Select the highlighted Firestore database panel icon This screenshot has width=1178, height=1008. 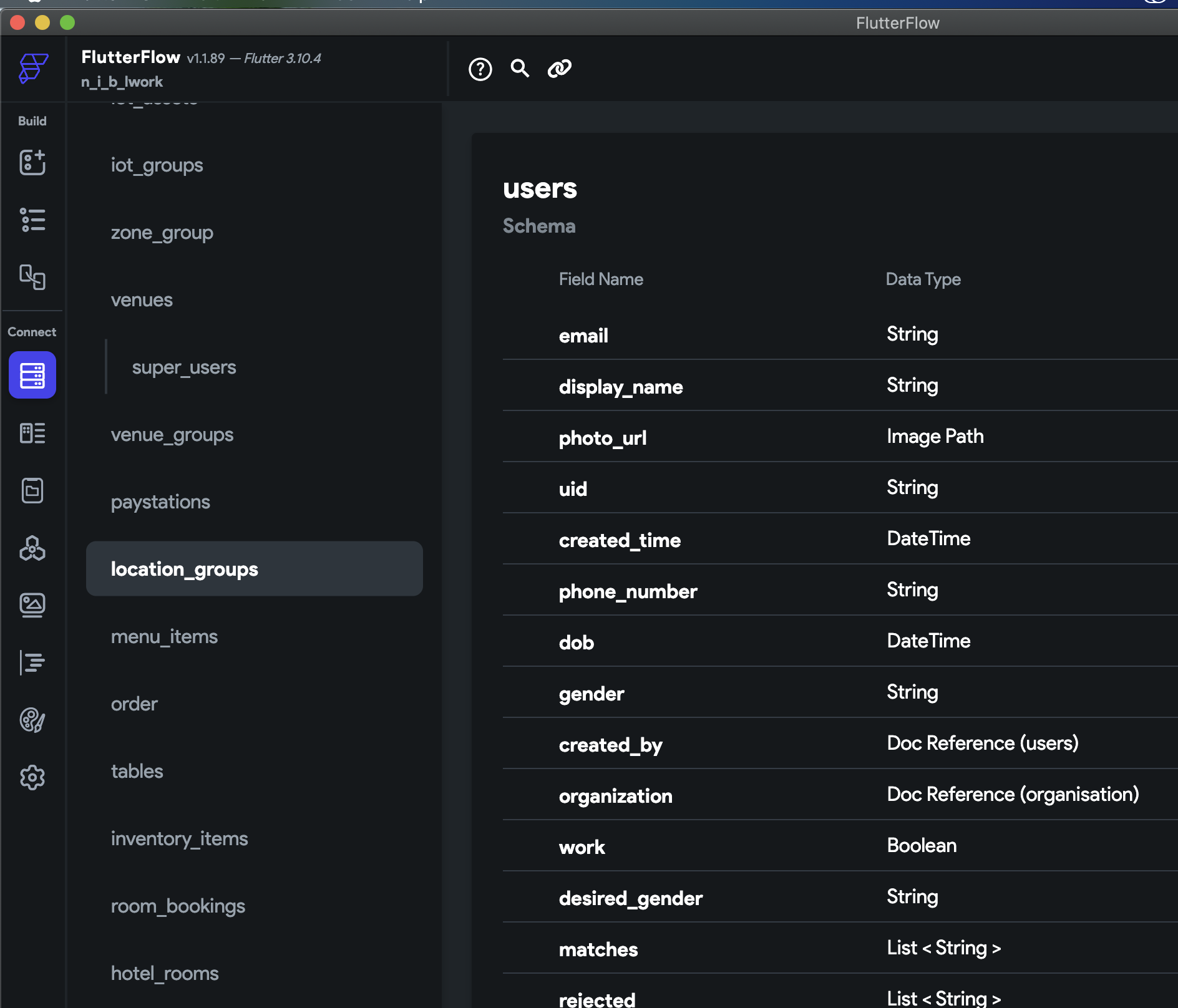coord(32,375)
